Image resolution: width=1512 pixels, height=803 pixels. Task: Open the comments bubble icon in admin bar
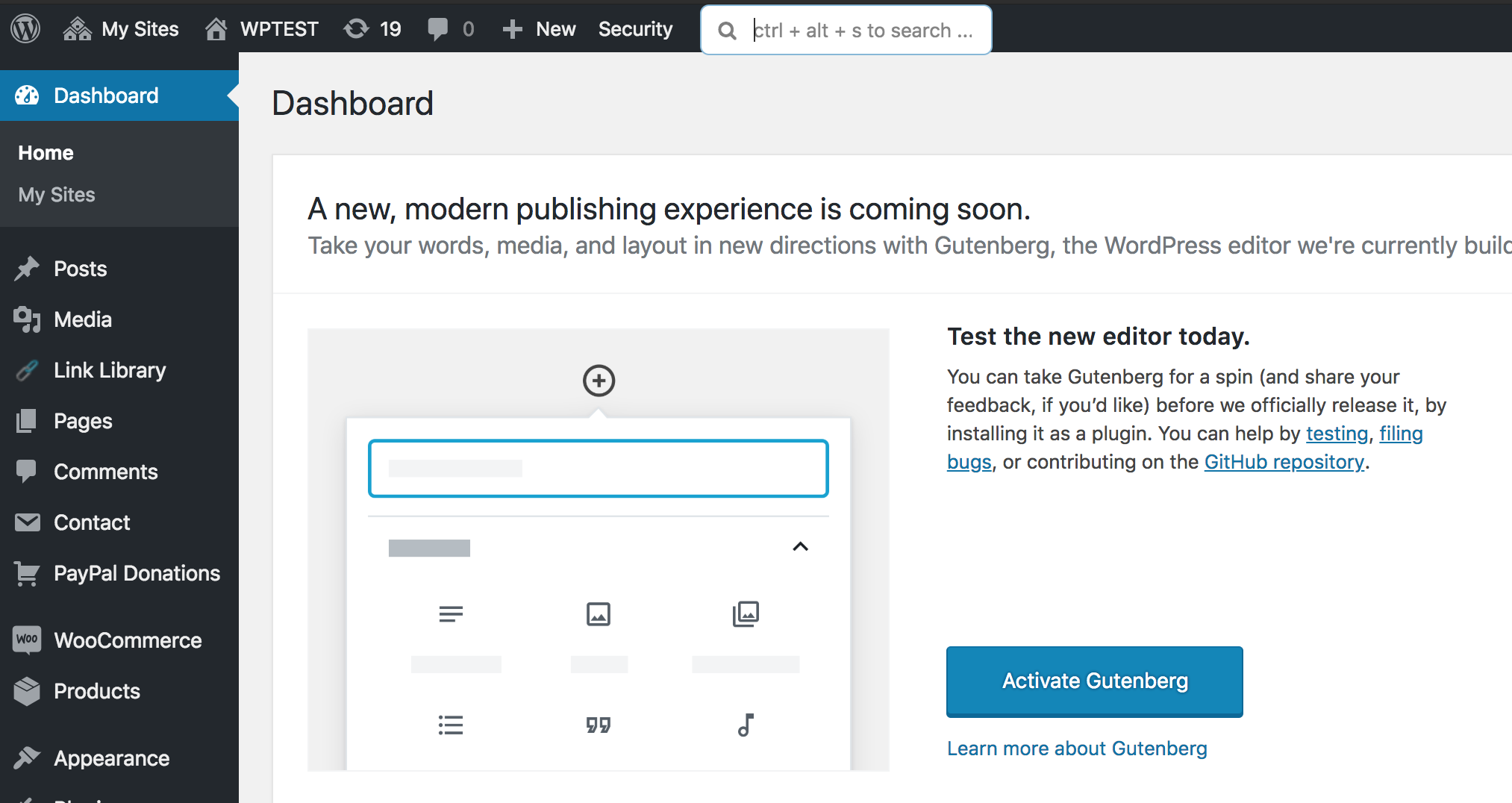pyautogui.click(x=450, y=29)
